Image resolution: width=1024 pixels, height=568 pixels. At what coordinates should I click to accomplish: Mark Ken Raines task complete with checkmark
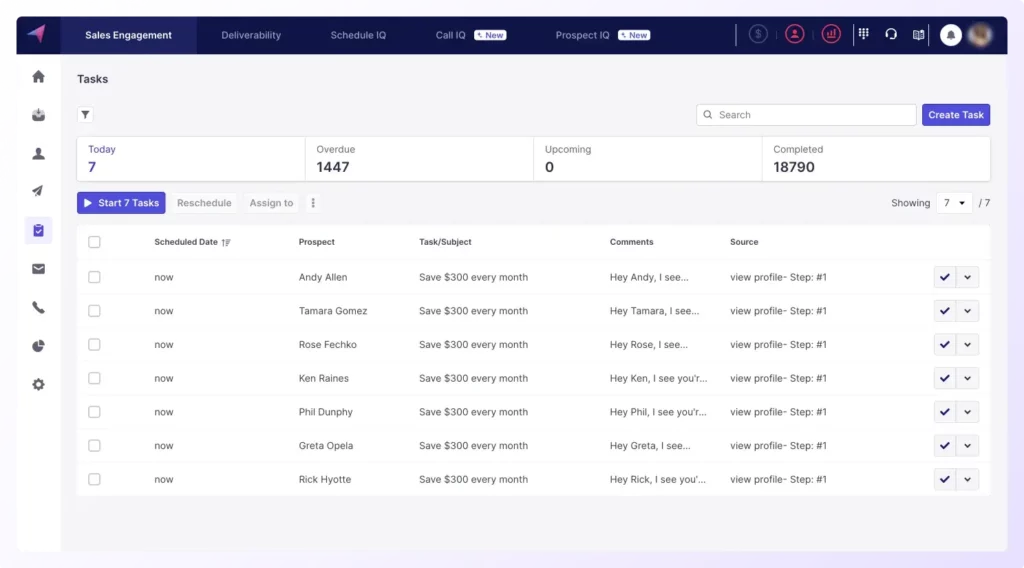point(944,378)
